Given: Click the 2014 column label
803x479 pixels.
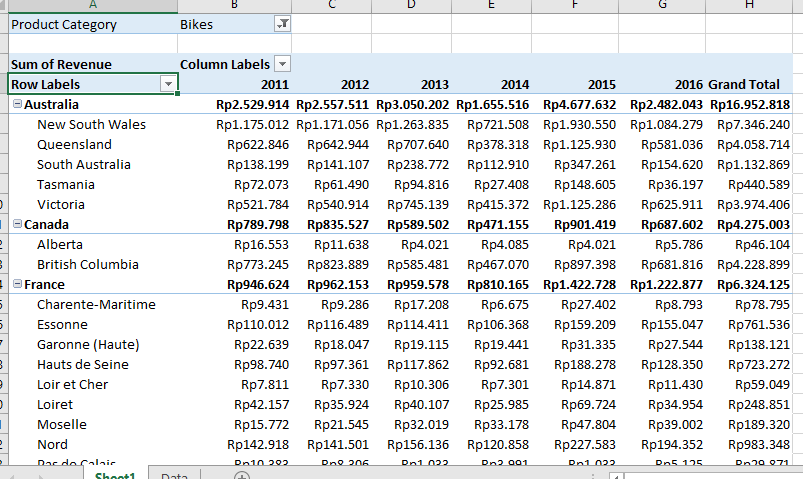Looking at the screenshot, I should tap(514, 84).
